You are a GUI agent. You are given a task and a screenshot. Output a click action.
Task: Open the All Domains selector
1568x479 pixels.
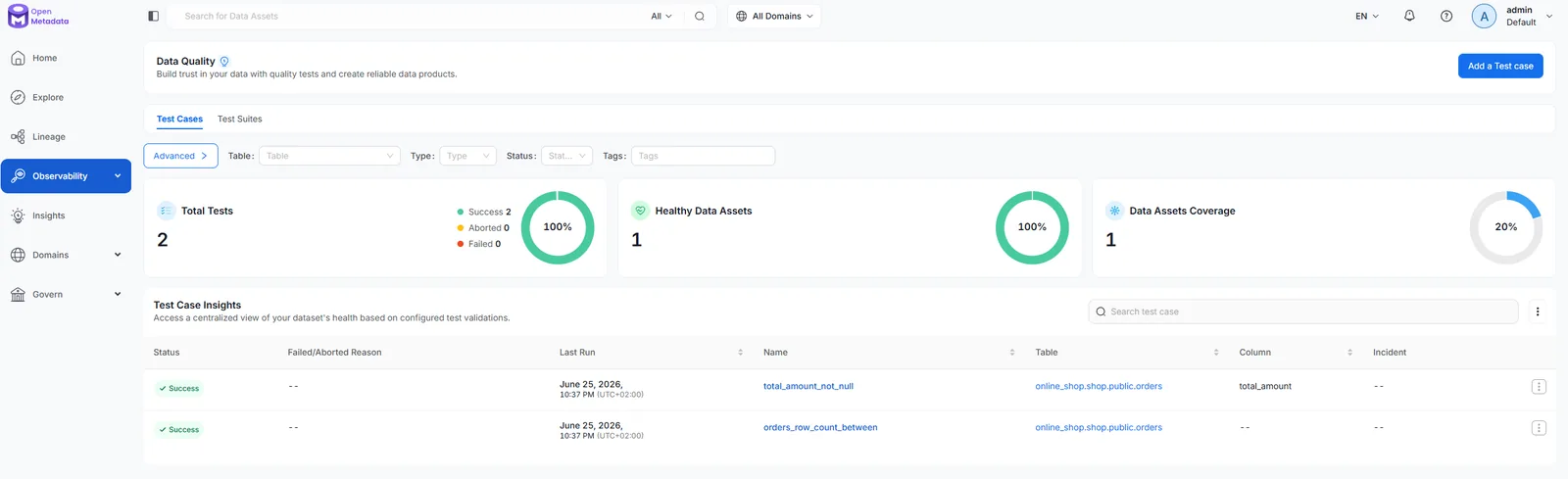pos(774,16)
